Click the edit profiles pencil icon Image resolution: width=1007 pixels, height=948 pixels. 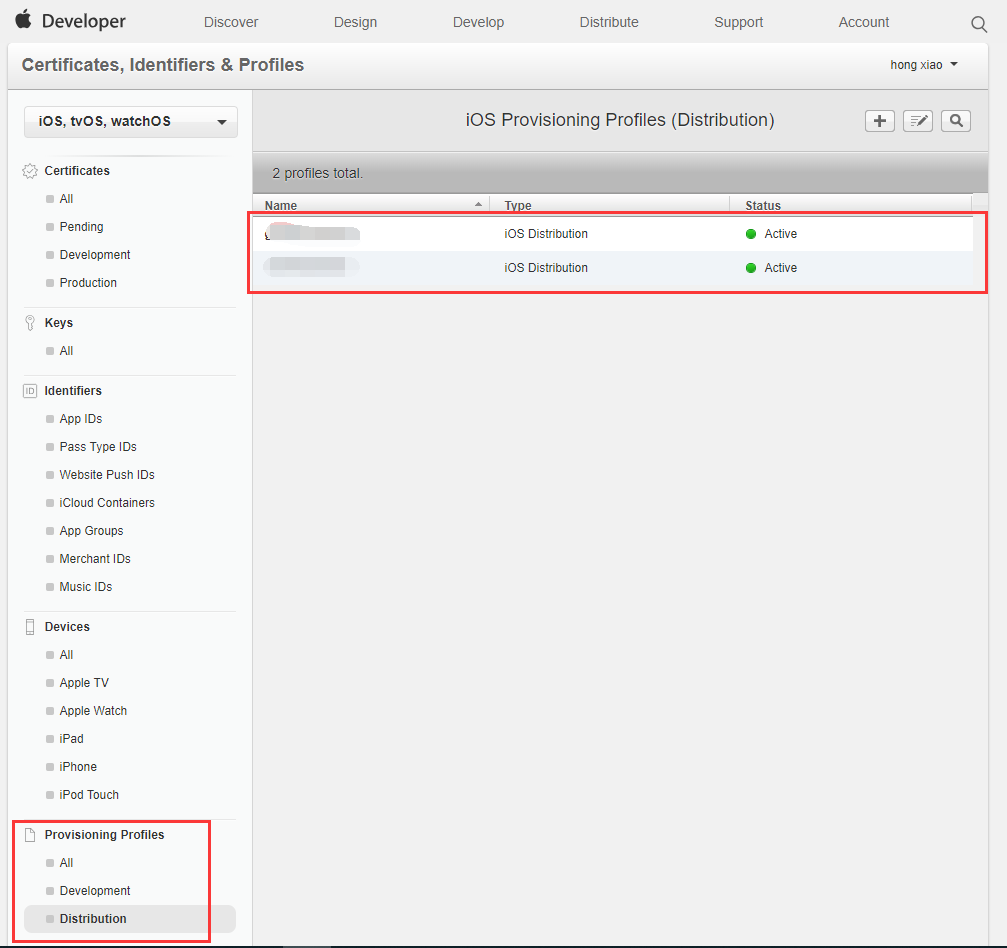point(918,121)
